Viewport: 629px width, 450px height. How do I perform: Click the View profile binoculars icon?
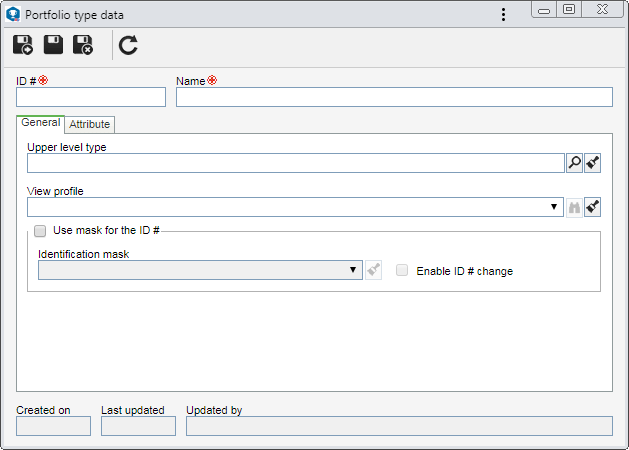tap(574, 207)
